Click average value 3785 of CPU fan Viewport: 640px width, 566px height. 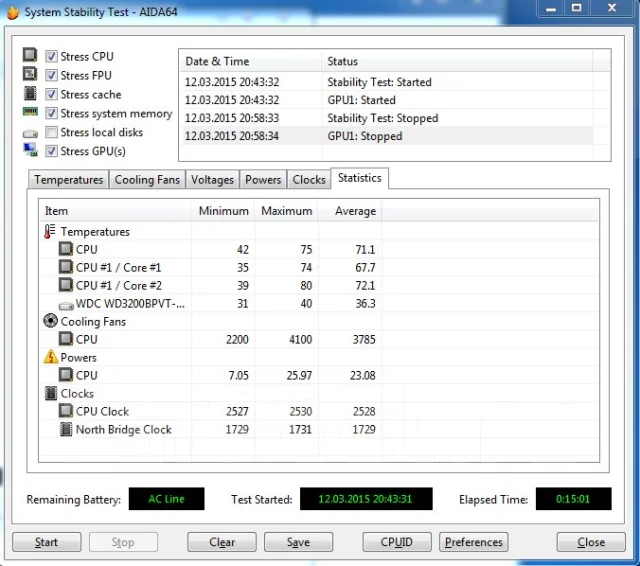pyautogui.click(x=364, y=339)
